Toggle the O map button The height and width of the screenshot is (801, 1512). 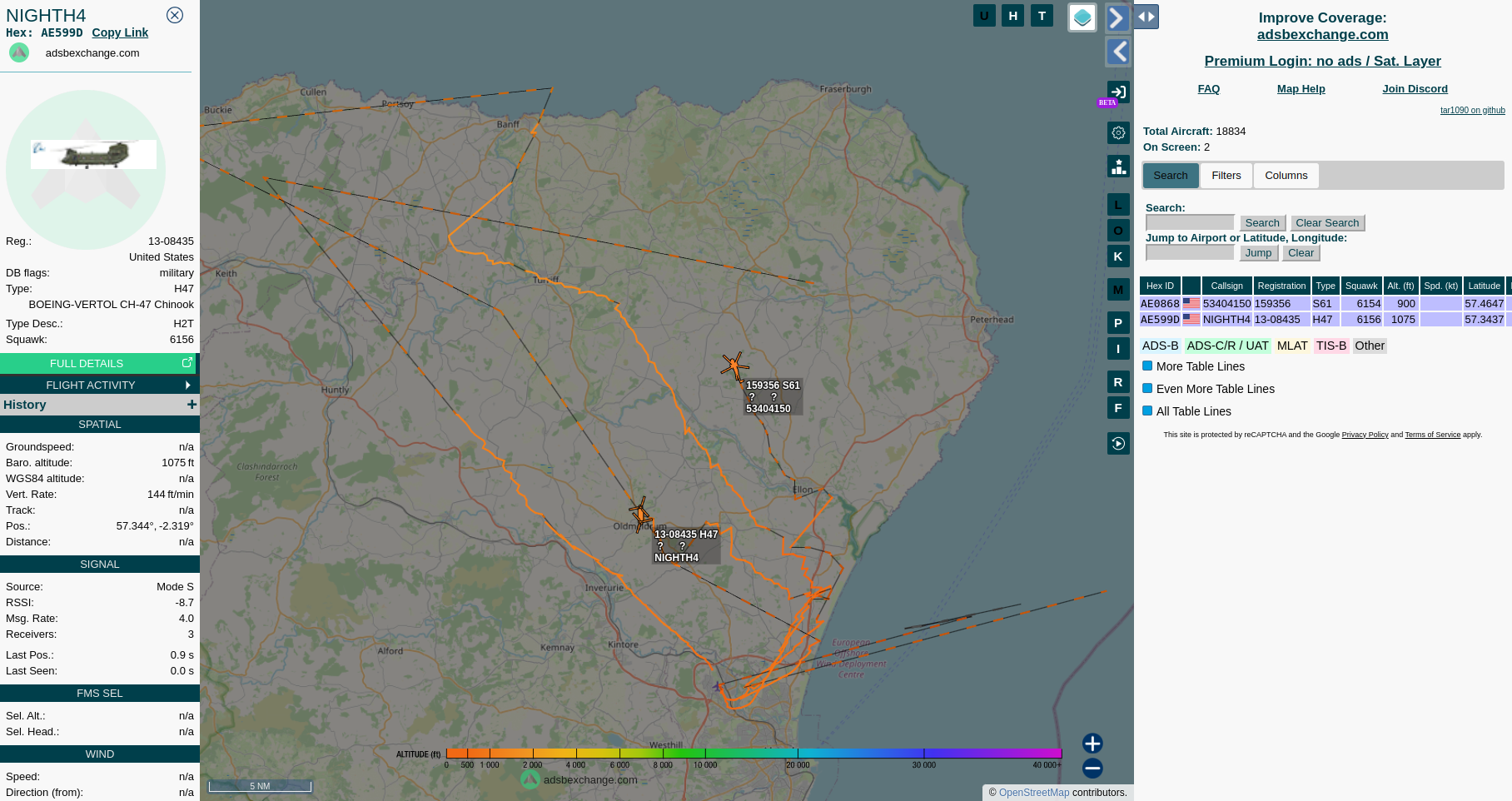pos(1118,231)
